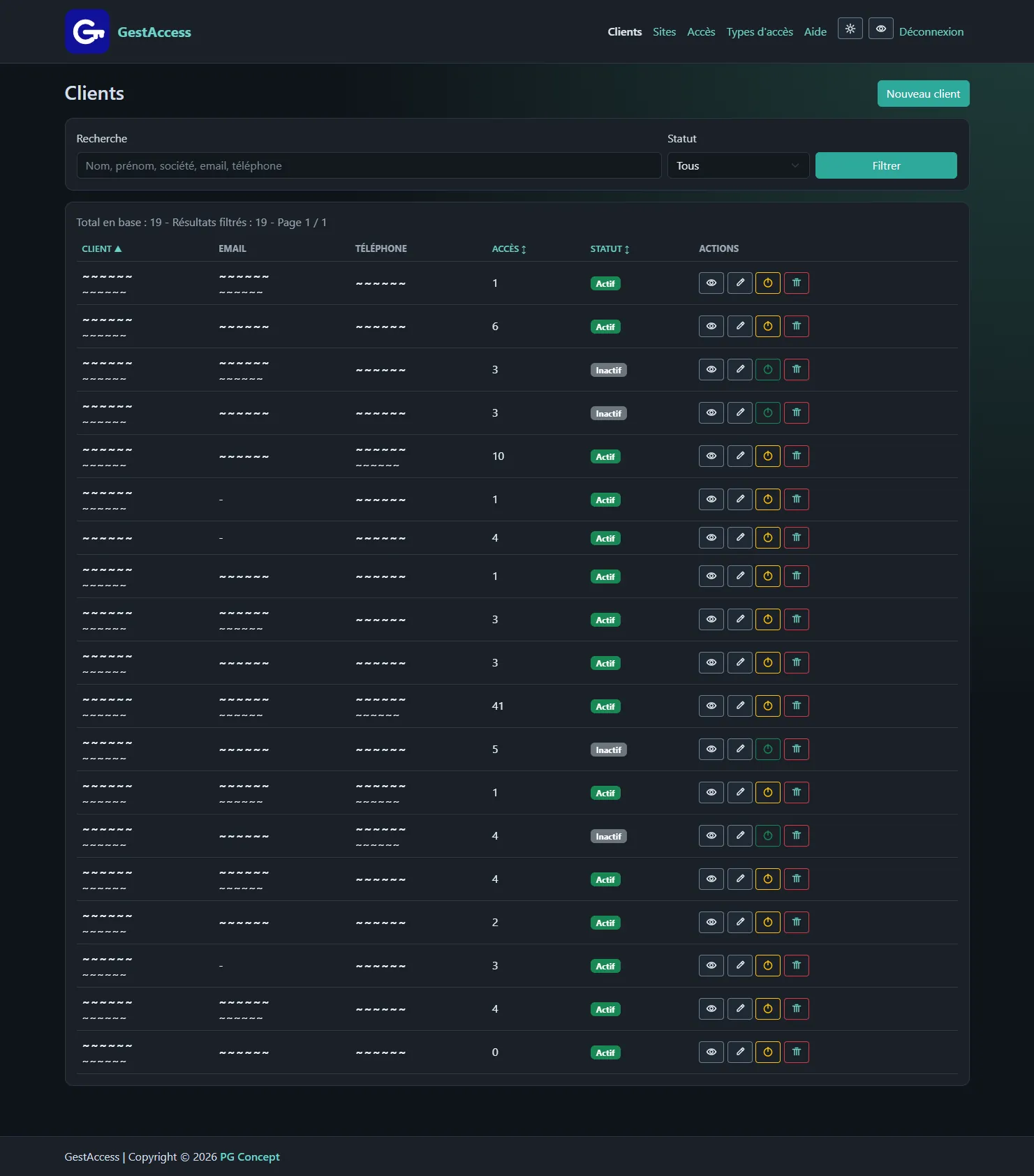View the client with 41 accès
This screenshot has width=1034, height=1176.
[711, 706]
